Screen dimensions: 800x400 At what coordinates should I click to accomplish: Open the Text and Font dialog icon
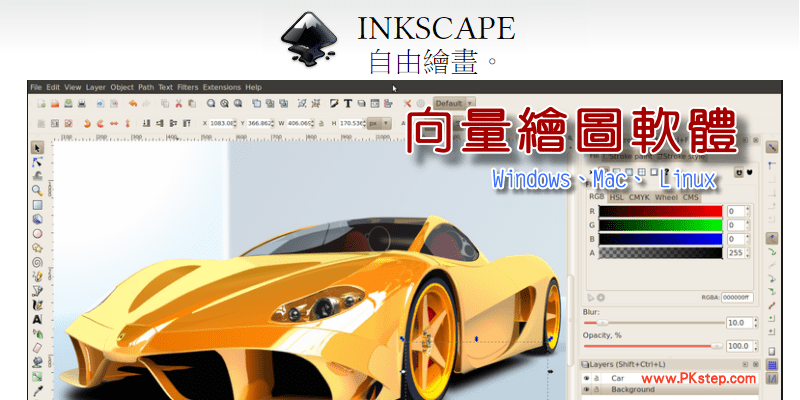pyautogui.click(x=348, y=104)
